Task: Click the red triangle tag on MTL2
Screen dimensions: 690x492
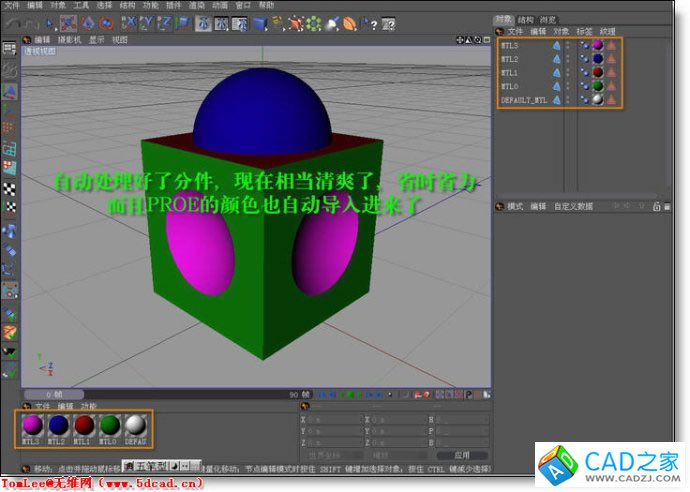Action: click(611, 59)
